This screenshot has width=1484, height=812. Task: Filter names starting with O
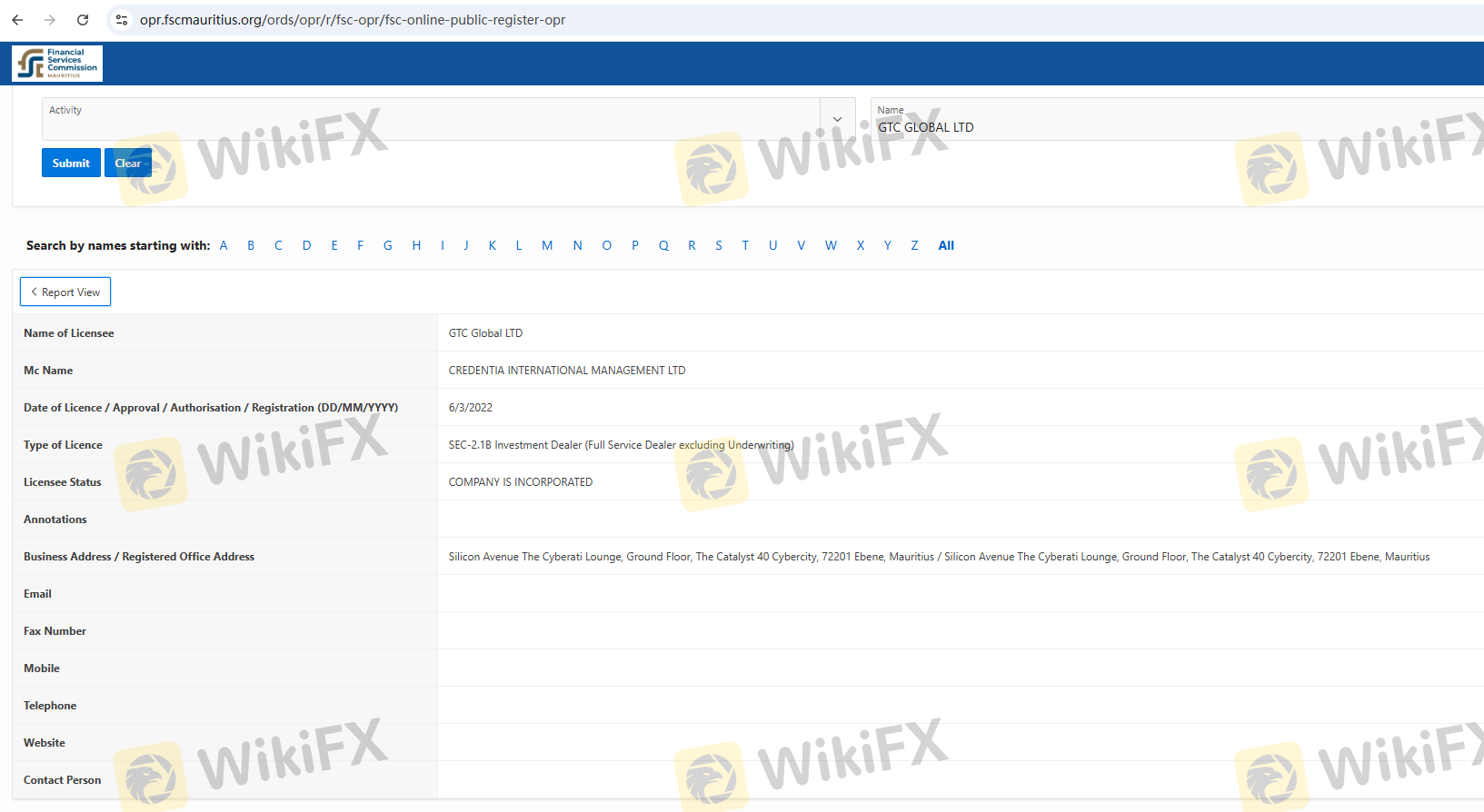(607, 245)
